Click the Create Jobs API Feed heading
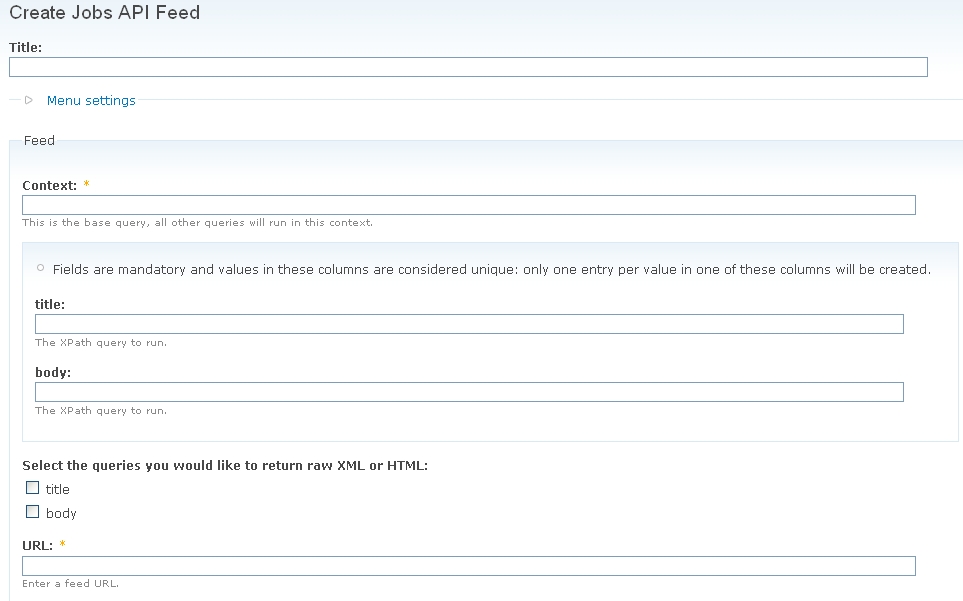This screenshot has width=963, height=601. 104,13
